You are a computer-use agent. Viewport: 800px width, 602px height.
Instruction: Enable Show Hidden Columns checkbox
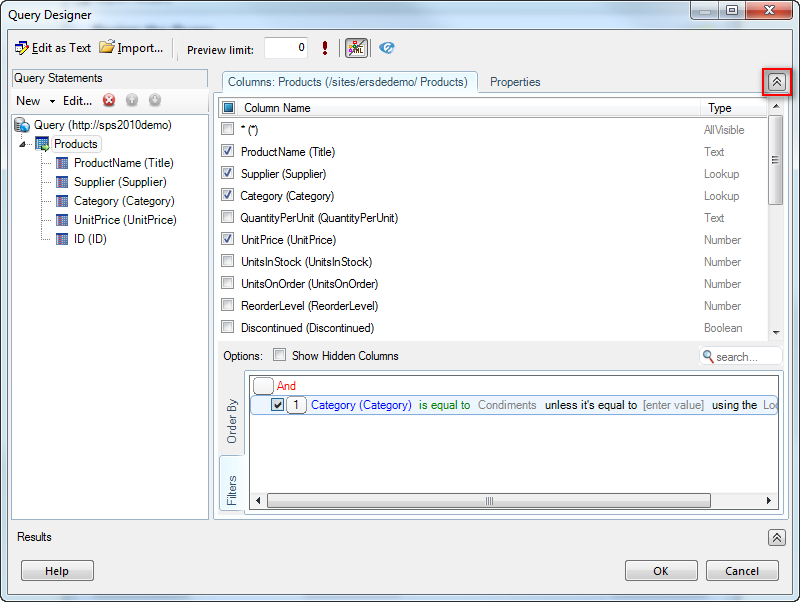click(280, 355)
